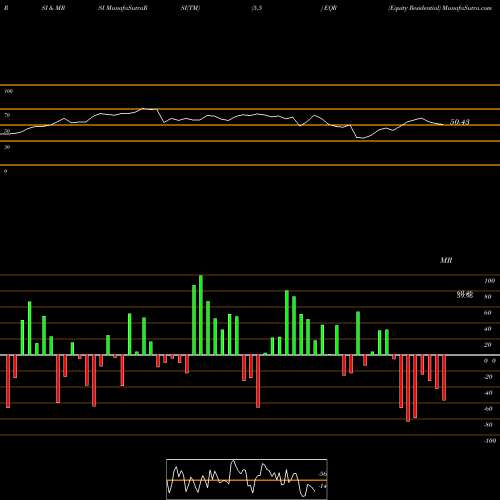Click the RSI axis label 100
This screenshot has height=500, width=500.
(8, 91)
